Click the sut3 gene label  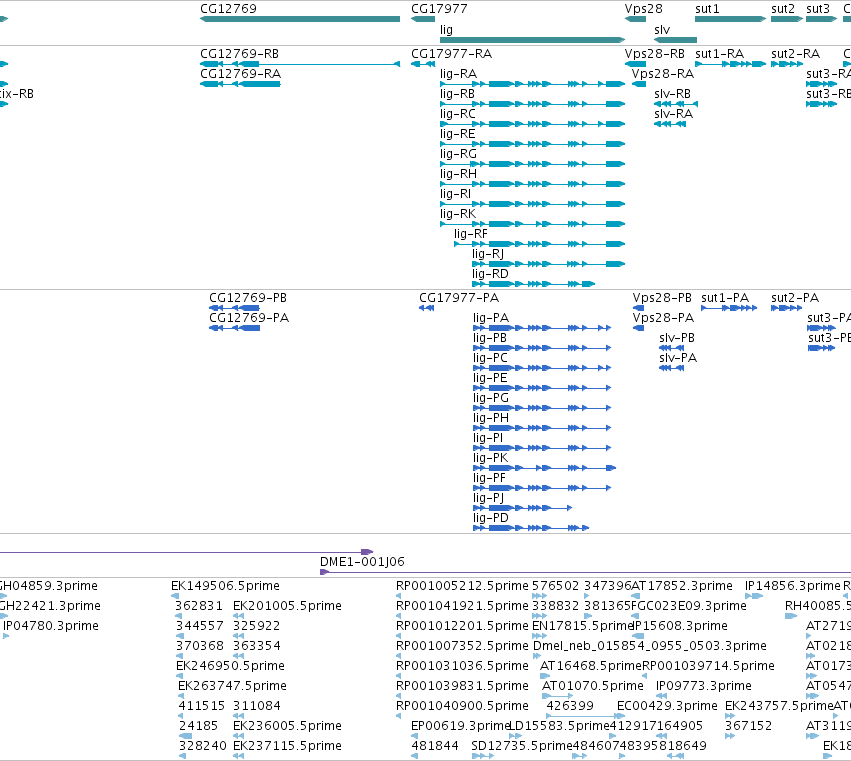coord(818,9)
